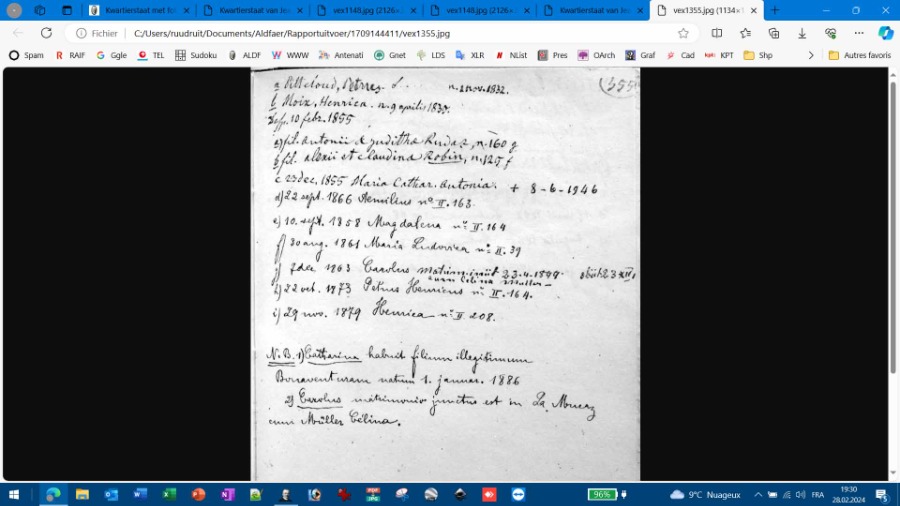The width and height of the screenshot is (900, 506).
Task: Expand the Autres favoris folder
Action: click(859, 55)
